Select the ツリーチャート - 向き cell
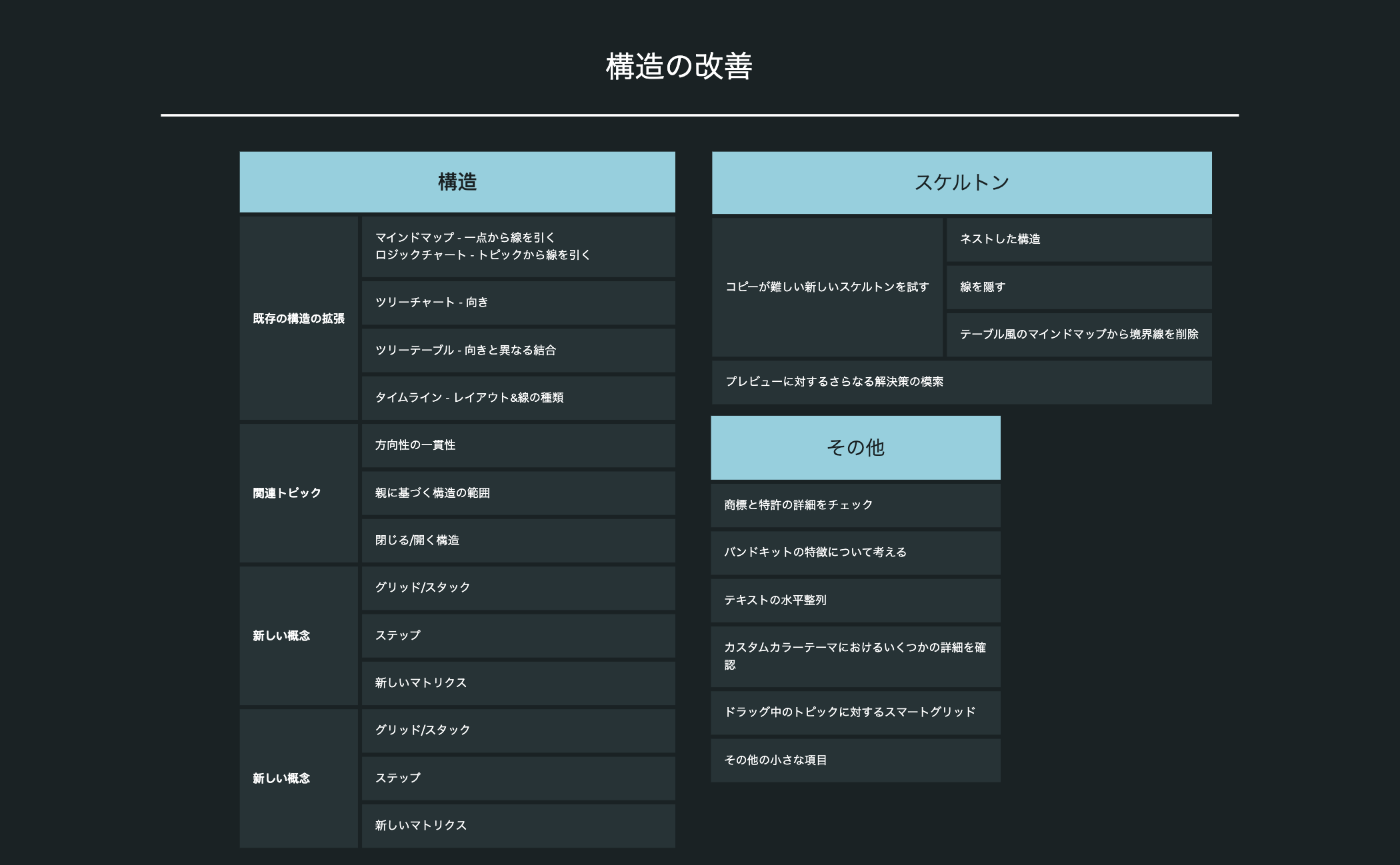This screenshot has width=1400, height=865. pos(517,302)
